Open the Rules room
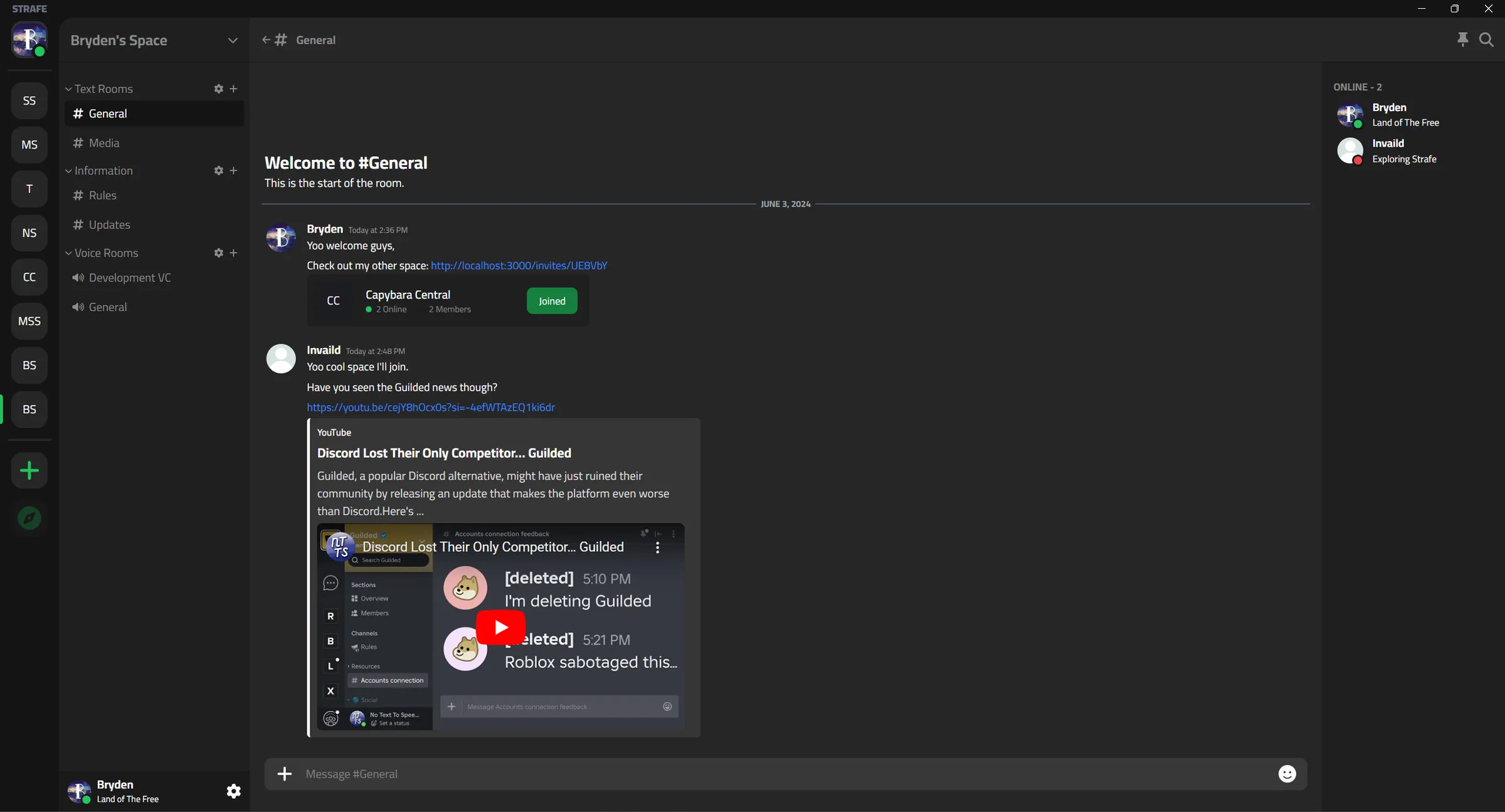This screenshot has height=812, width=1505. pyautogui.click(x=102, y=195)
